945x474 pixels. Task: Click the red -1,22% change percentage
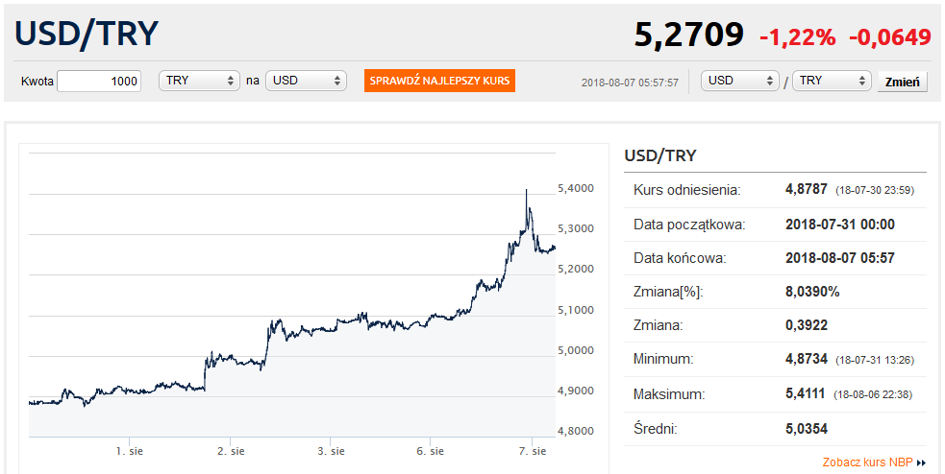(797, 37)
